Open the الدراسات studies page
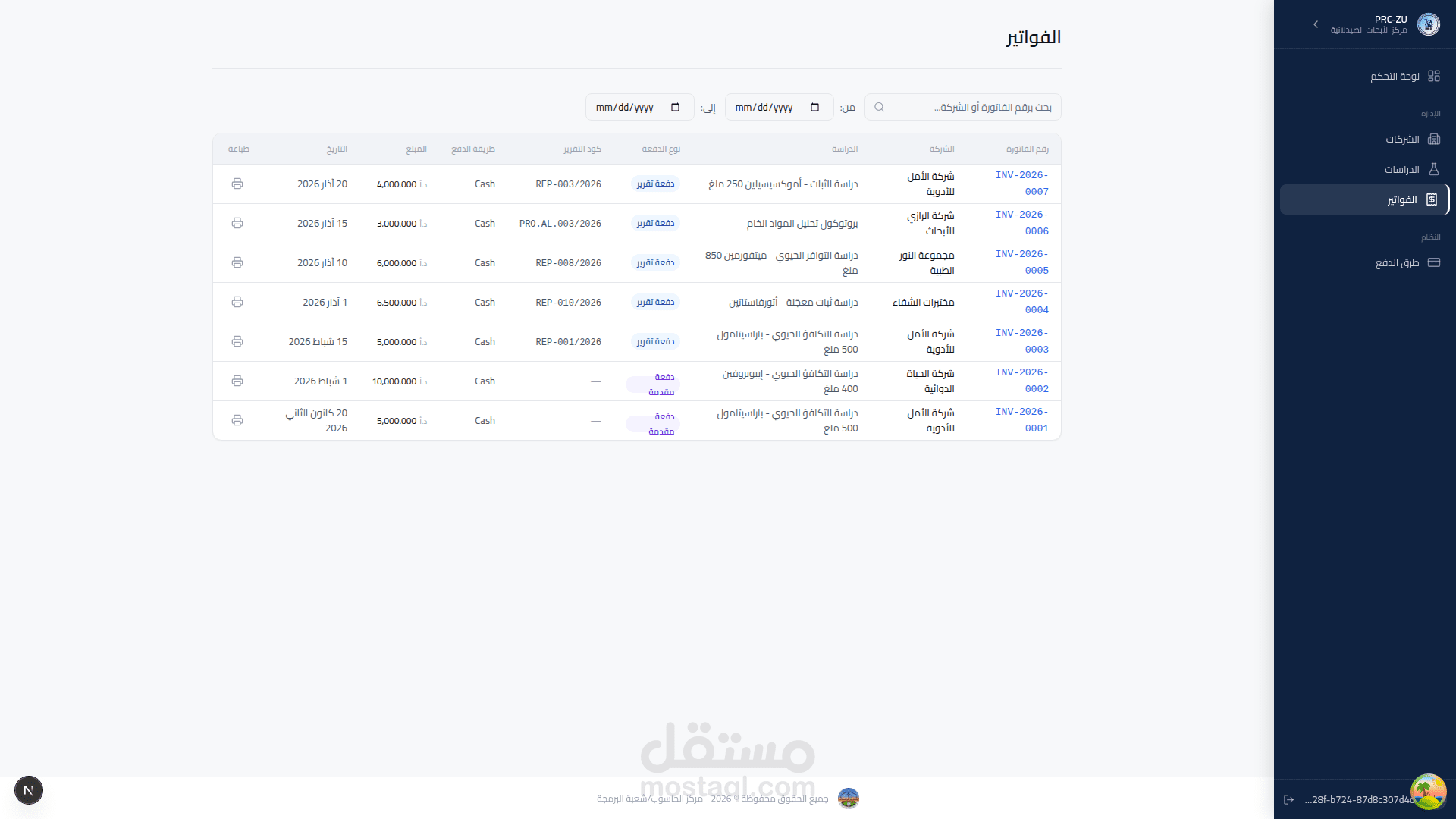This screenshot has width=1456, height=819. click(1401, 170)
